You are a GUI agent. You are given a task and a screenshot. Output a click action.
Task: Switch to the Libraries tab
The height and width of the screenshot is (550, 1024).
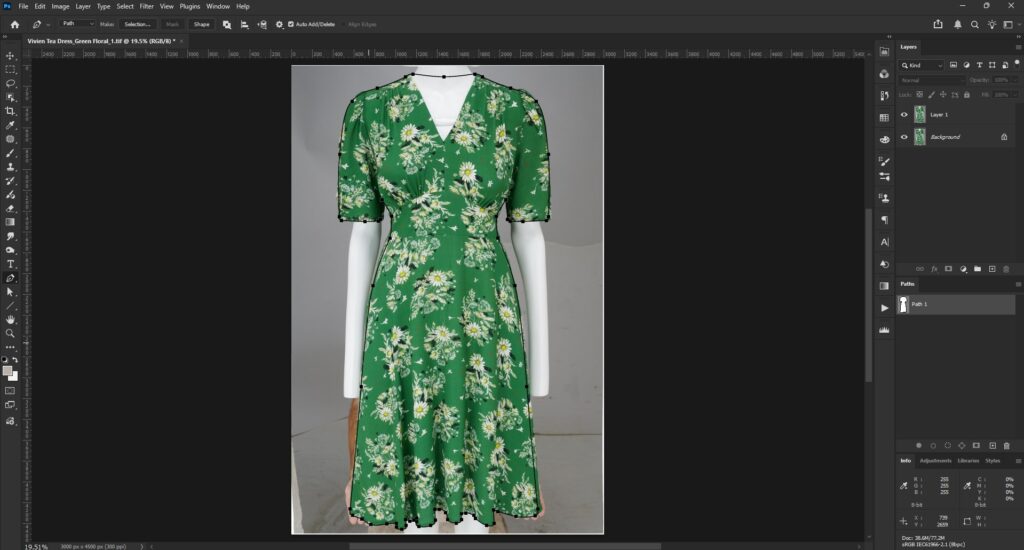click(x=968, y=461)
